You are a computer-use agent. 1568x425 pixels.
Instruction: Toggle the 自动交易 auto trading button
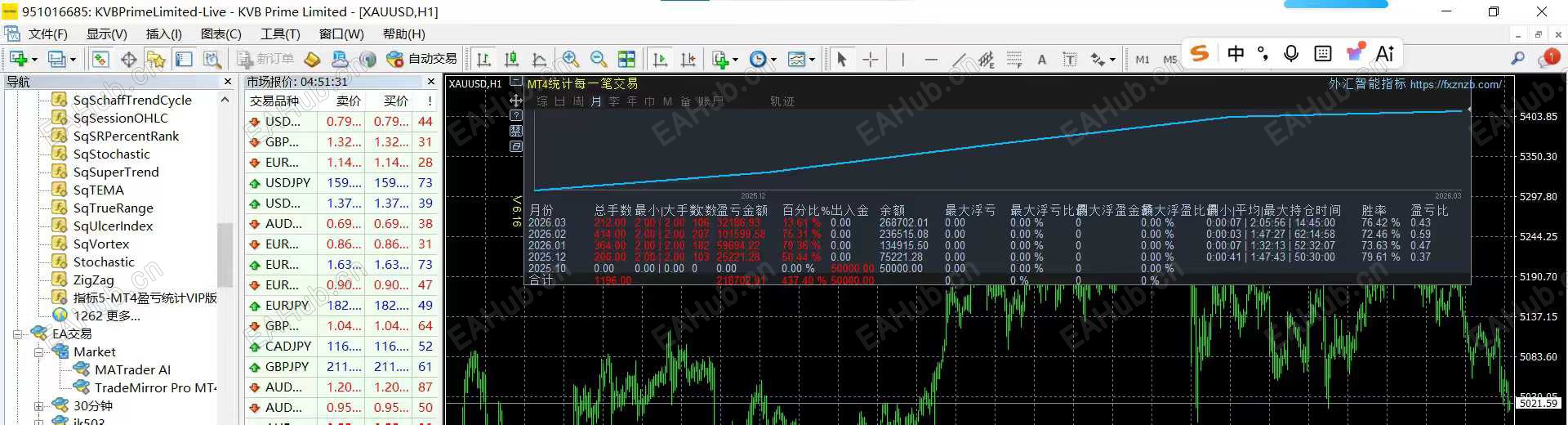click(x=421, y=59)
